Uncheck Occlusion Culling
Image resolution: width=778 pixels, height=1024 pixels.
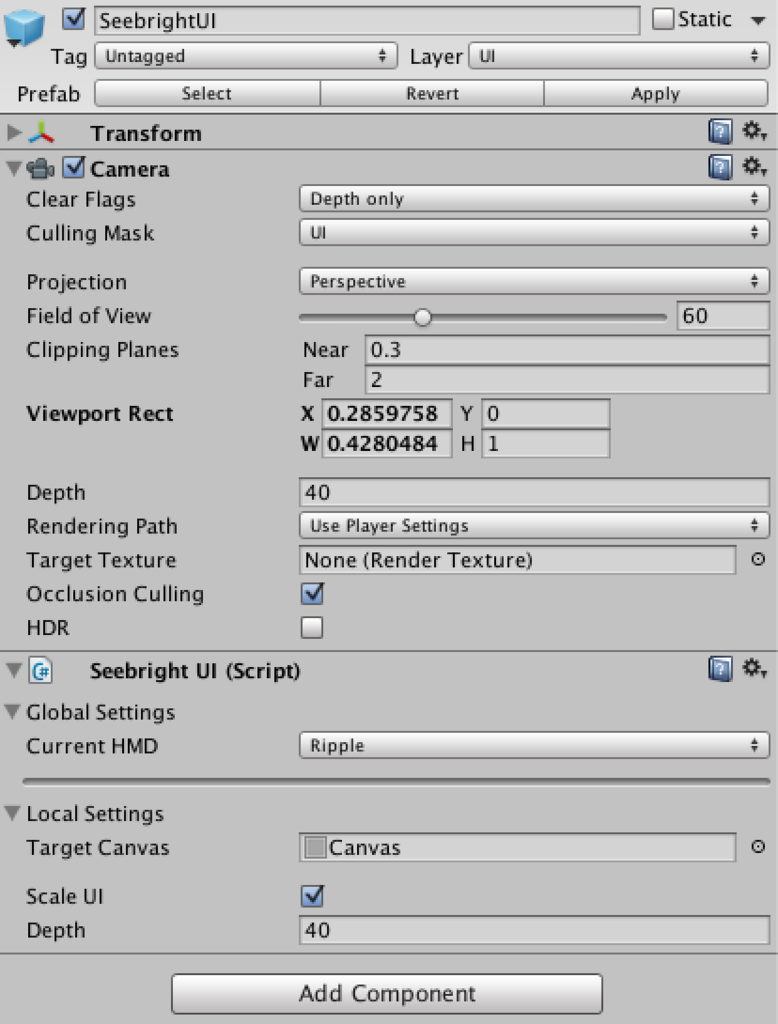coord(312,594)
